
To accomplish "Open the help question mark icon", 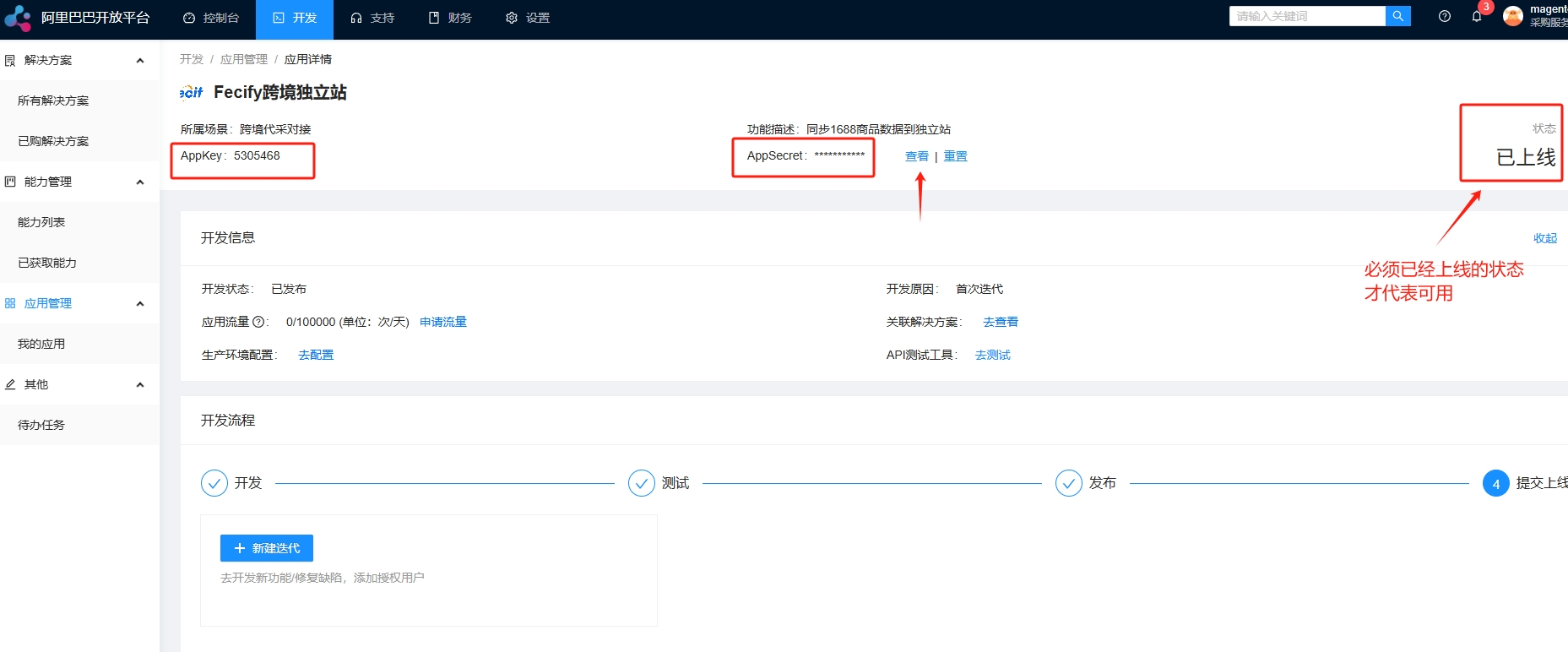I will 1445,16.
